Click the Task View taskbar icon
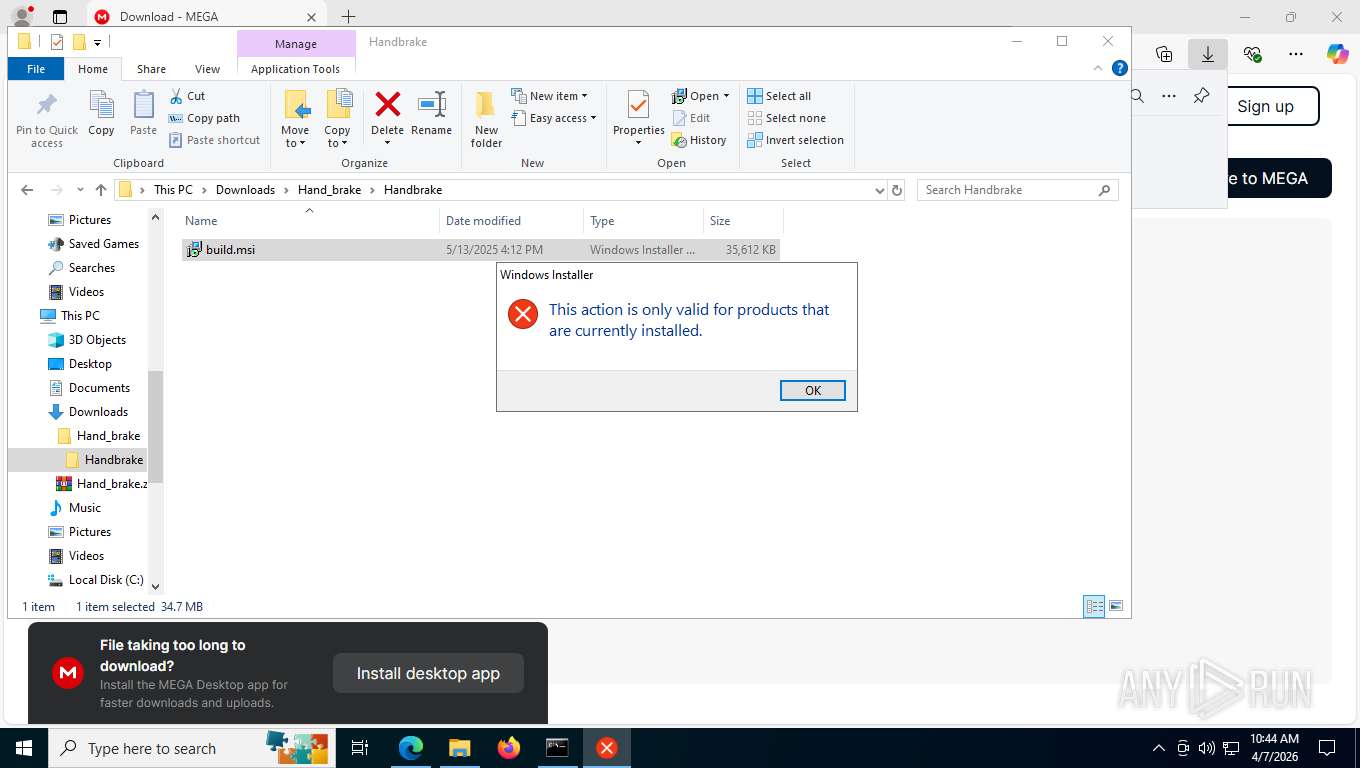1360x768 pixels. 360,748
